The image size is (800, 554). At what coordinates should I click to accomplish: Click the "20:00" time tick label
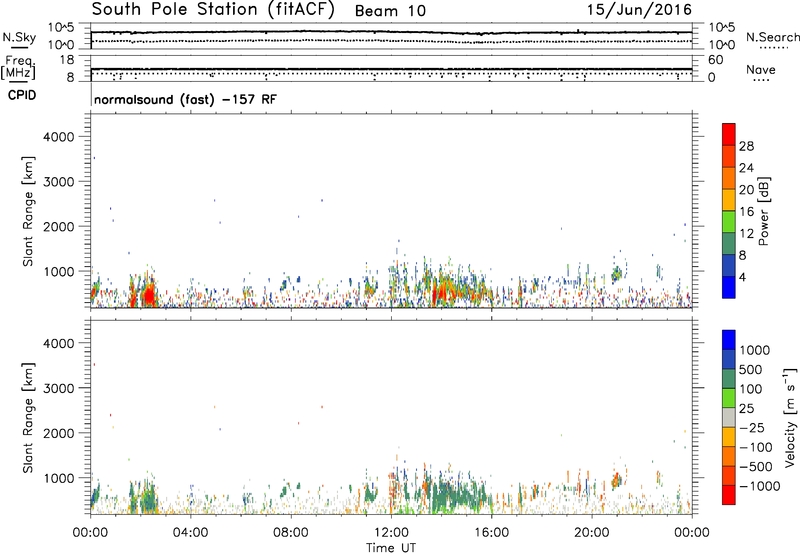point(591,533)
